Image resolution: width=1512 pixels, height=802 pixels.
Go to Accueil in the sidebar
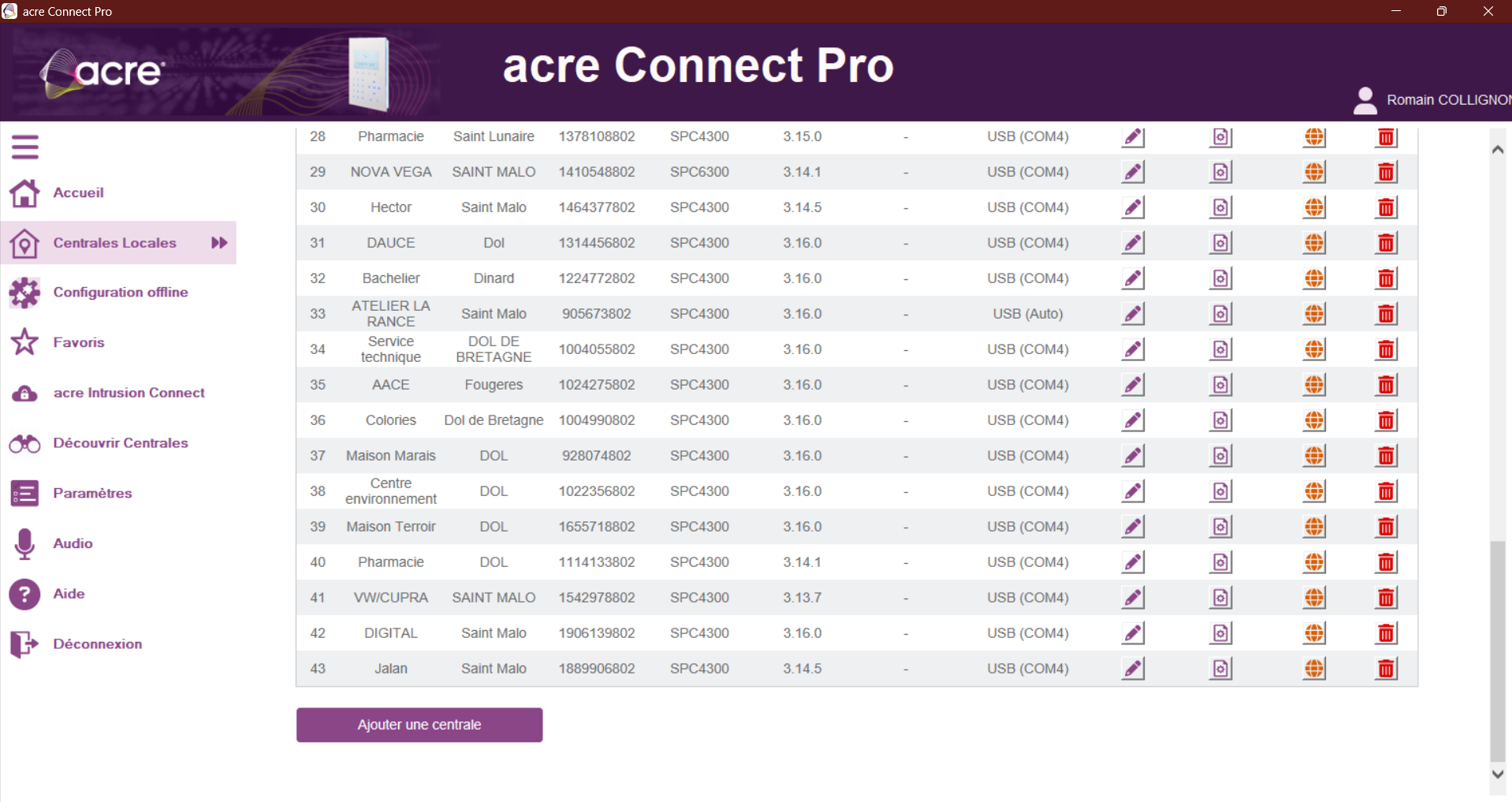(78, 192)
